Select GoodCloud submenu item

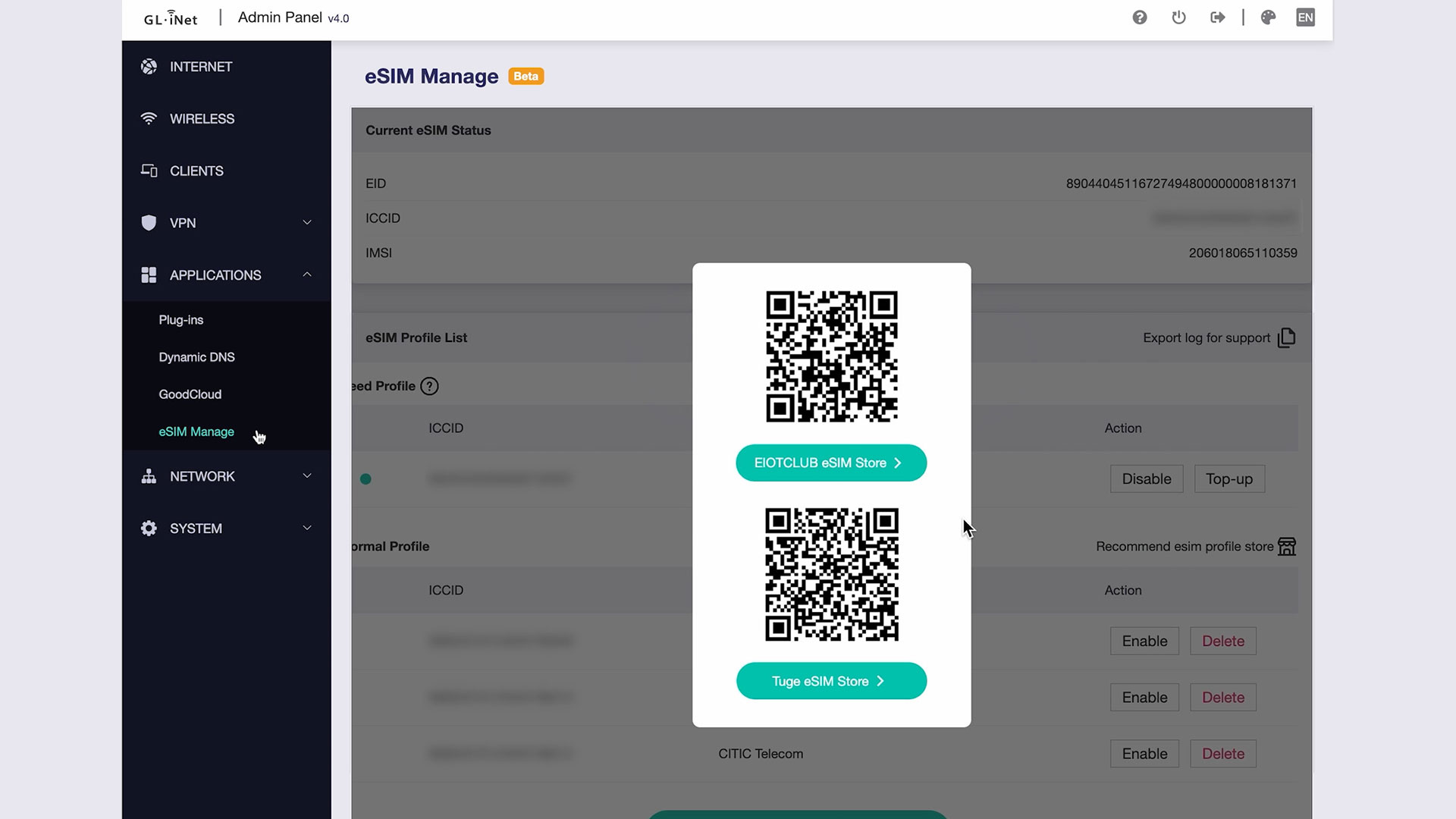190,394
